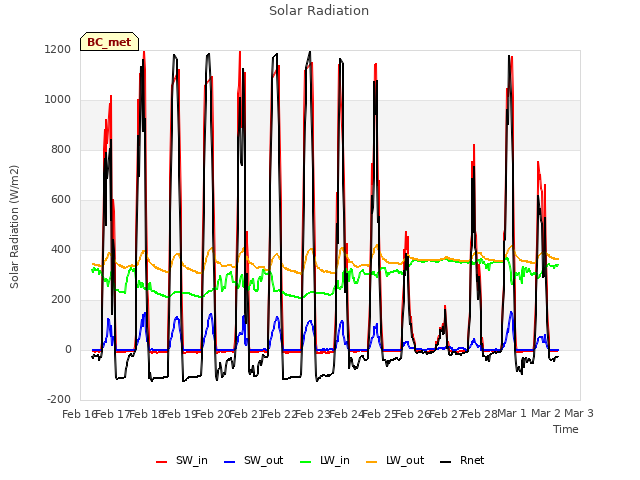Click the BC_met annotation label
Image resolution: width=640 pixels, height=480 pixels.
[109, 42]
